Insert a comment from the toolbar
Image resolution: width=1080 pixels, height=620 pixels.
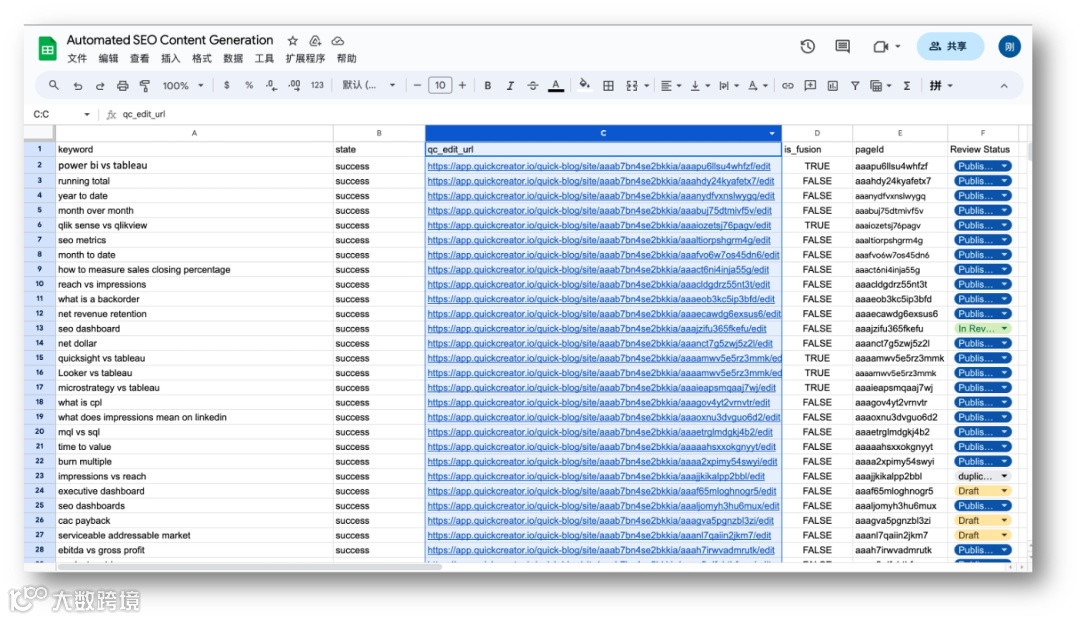(810, 85)
